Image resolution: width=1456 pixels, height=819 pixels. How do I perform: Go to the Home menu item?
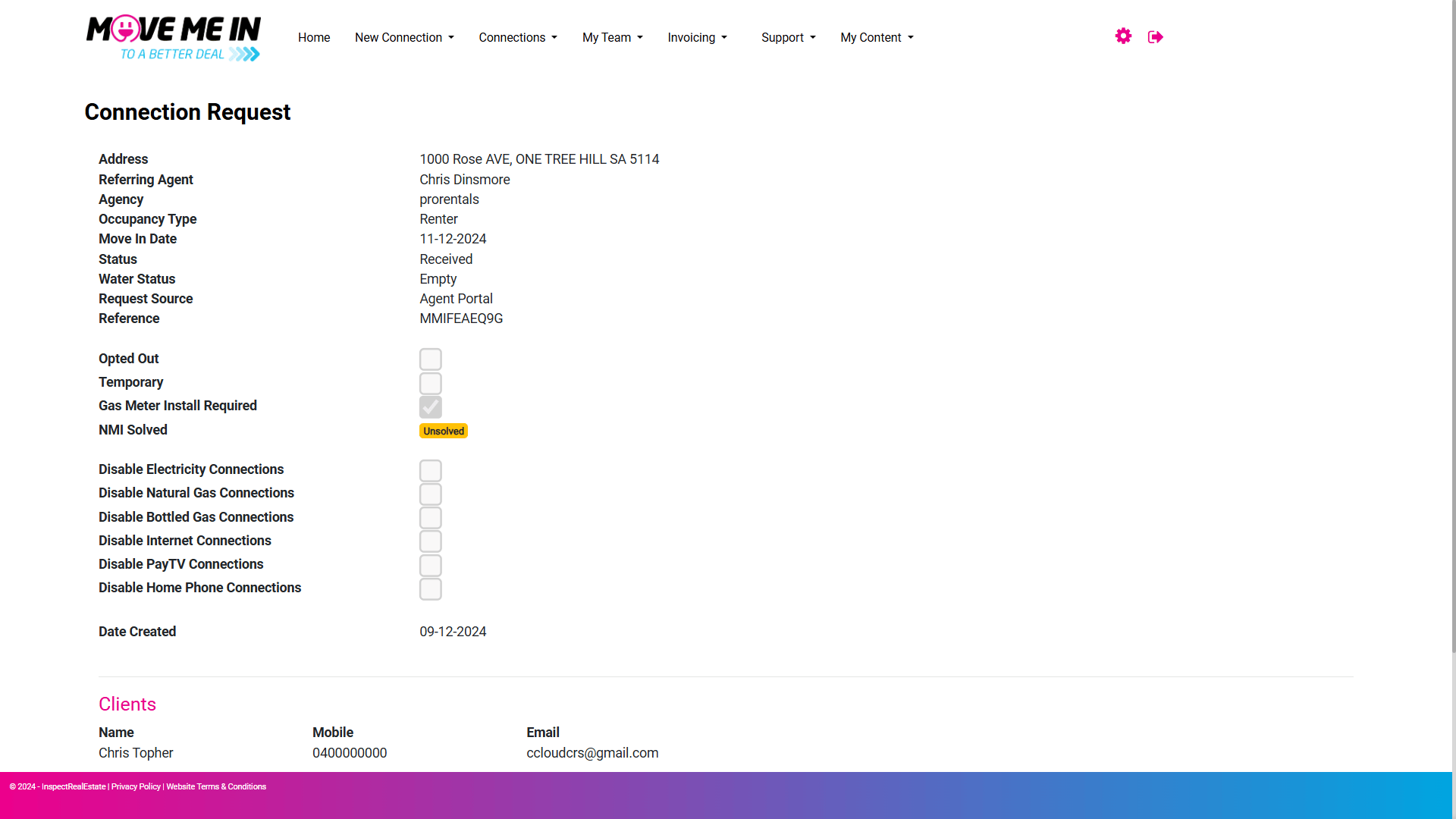[x=314, y=37]
